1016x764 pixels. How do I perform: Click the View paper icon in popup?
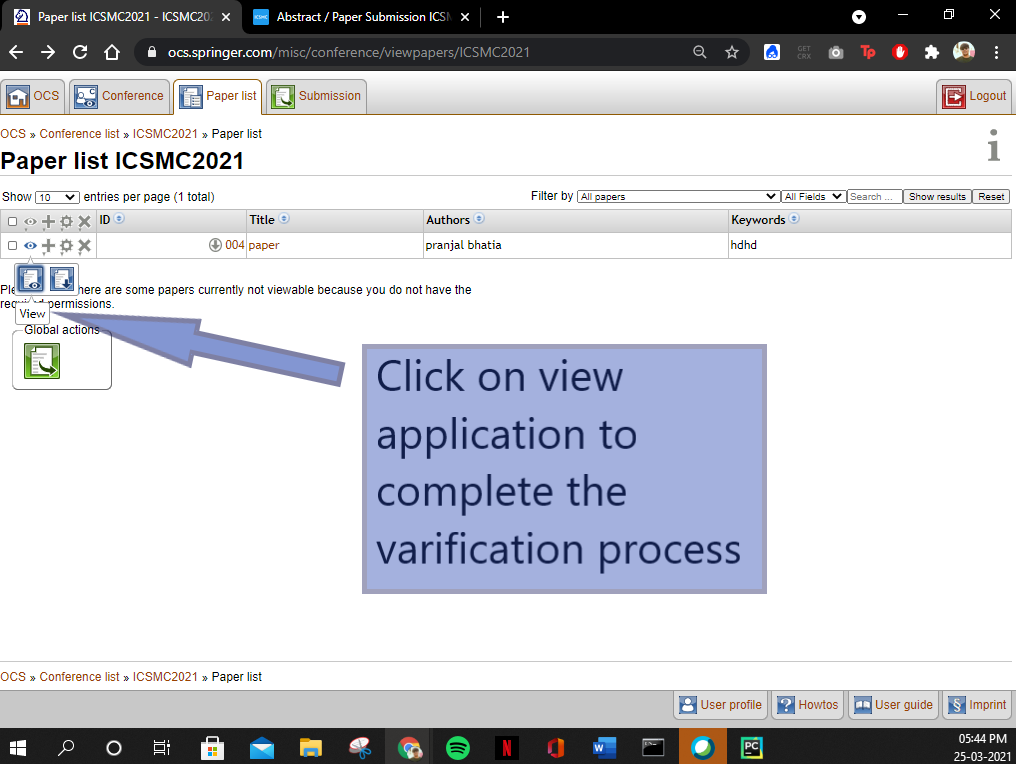click(x=31, y=280)
